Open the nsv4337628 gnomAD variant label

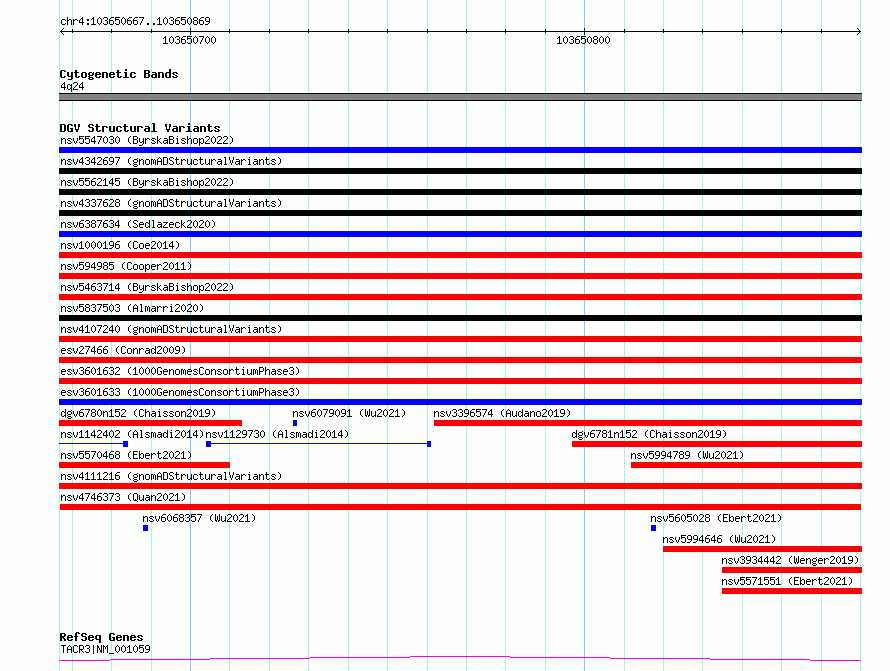tap(171, 203)
